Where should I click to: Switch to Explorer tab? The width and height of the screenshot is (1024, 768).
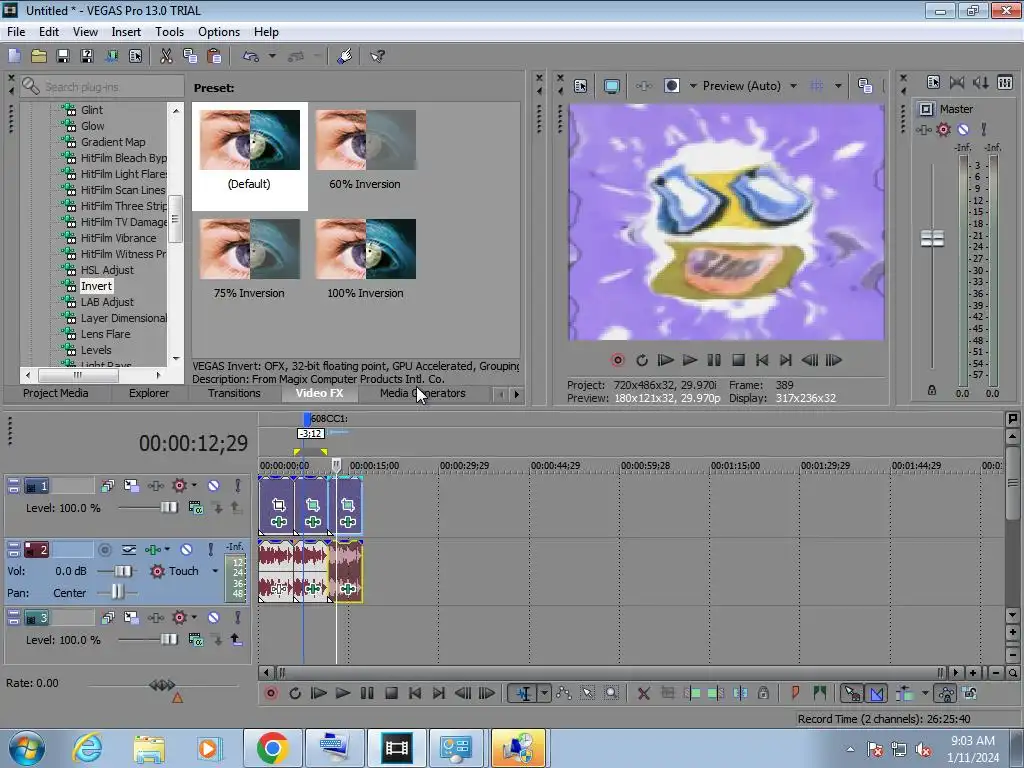coord(149,393)
